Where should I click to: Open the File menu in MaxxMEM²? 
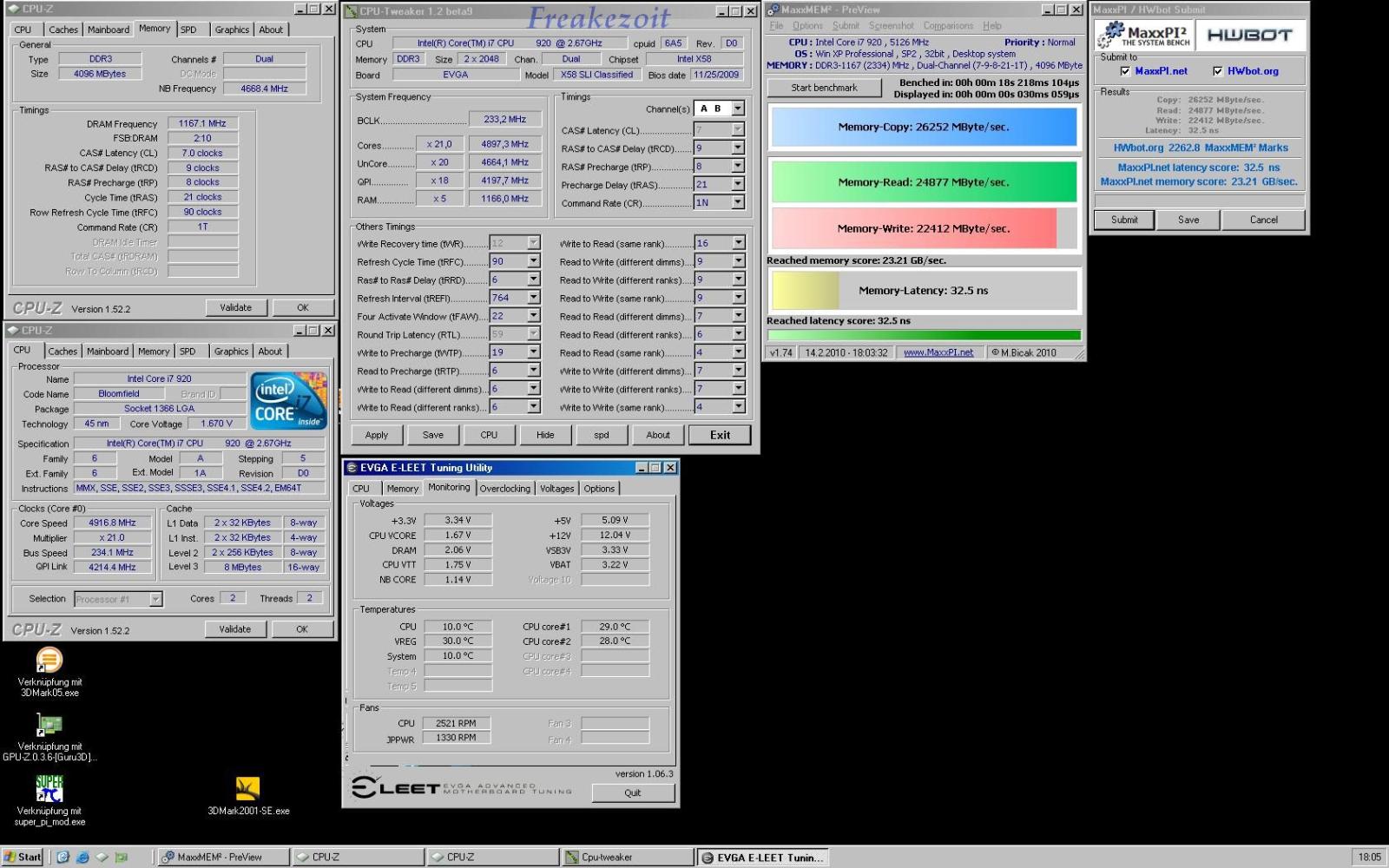(x=776, y=26)
